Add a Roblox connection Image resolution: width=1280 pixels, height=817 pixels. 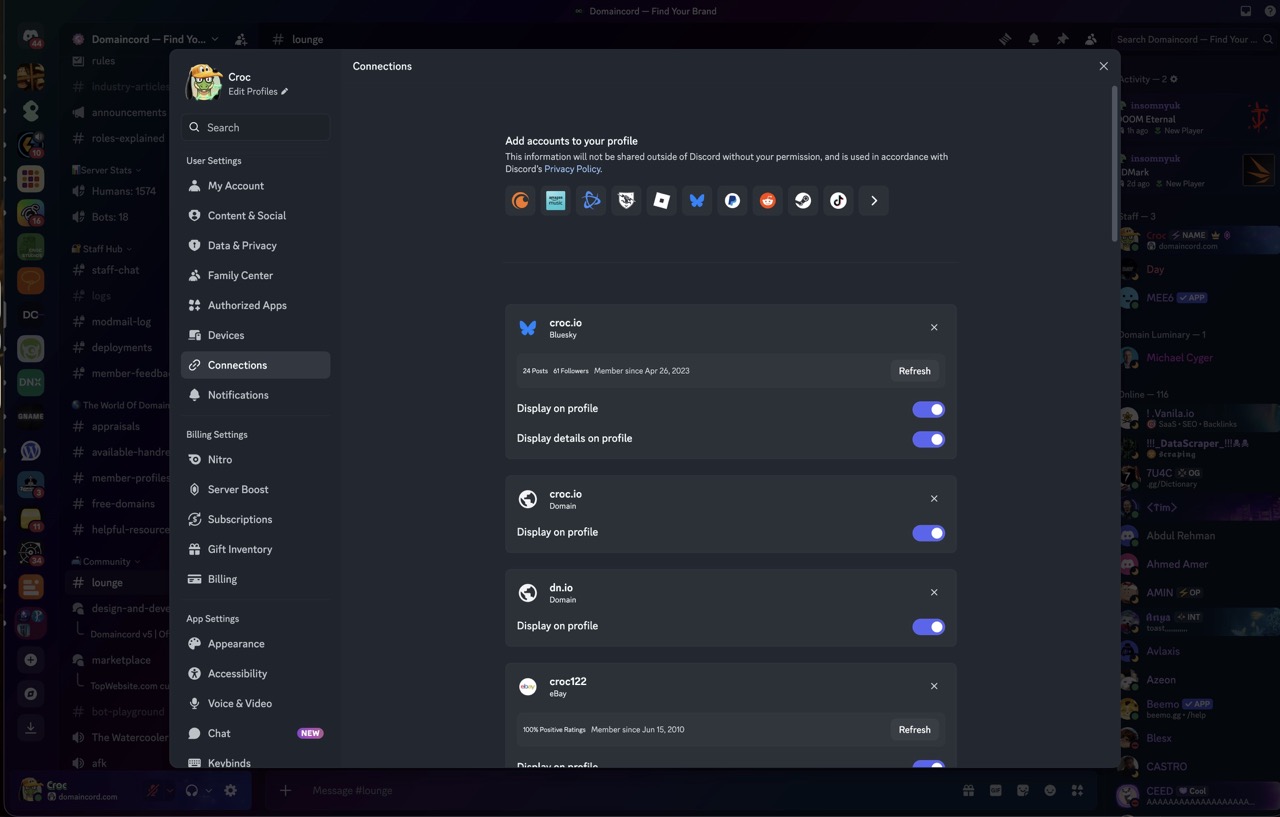(661, 200)
